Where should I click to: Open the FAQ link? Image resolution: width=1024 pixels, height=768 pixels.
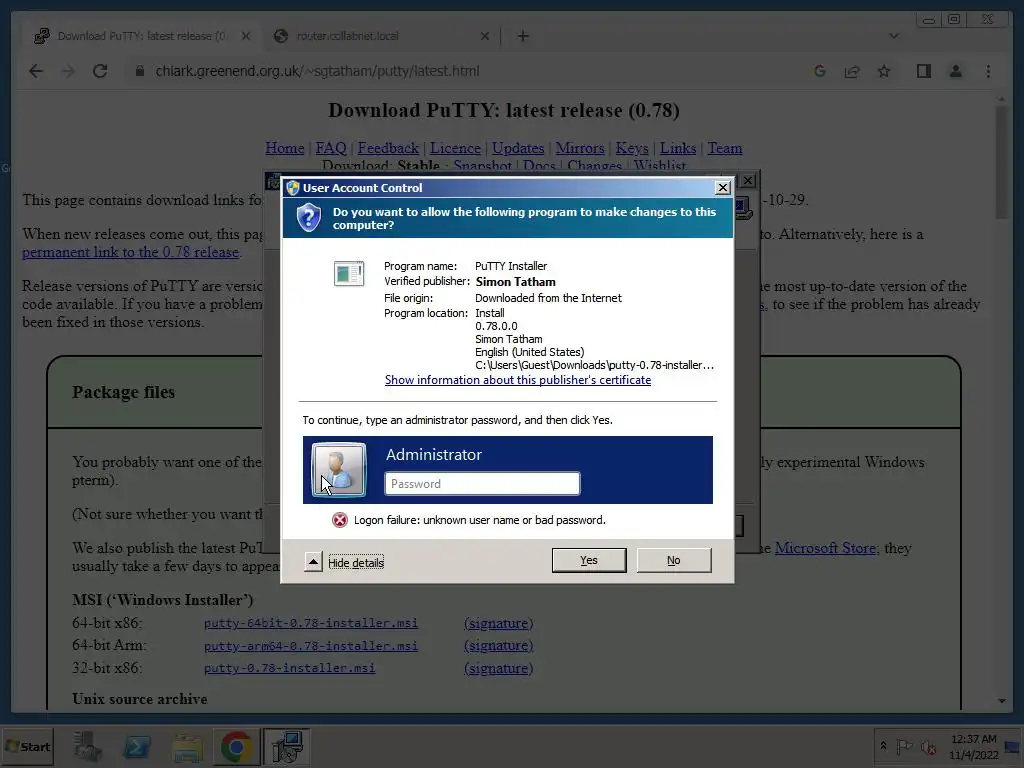coord(330,148)
